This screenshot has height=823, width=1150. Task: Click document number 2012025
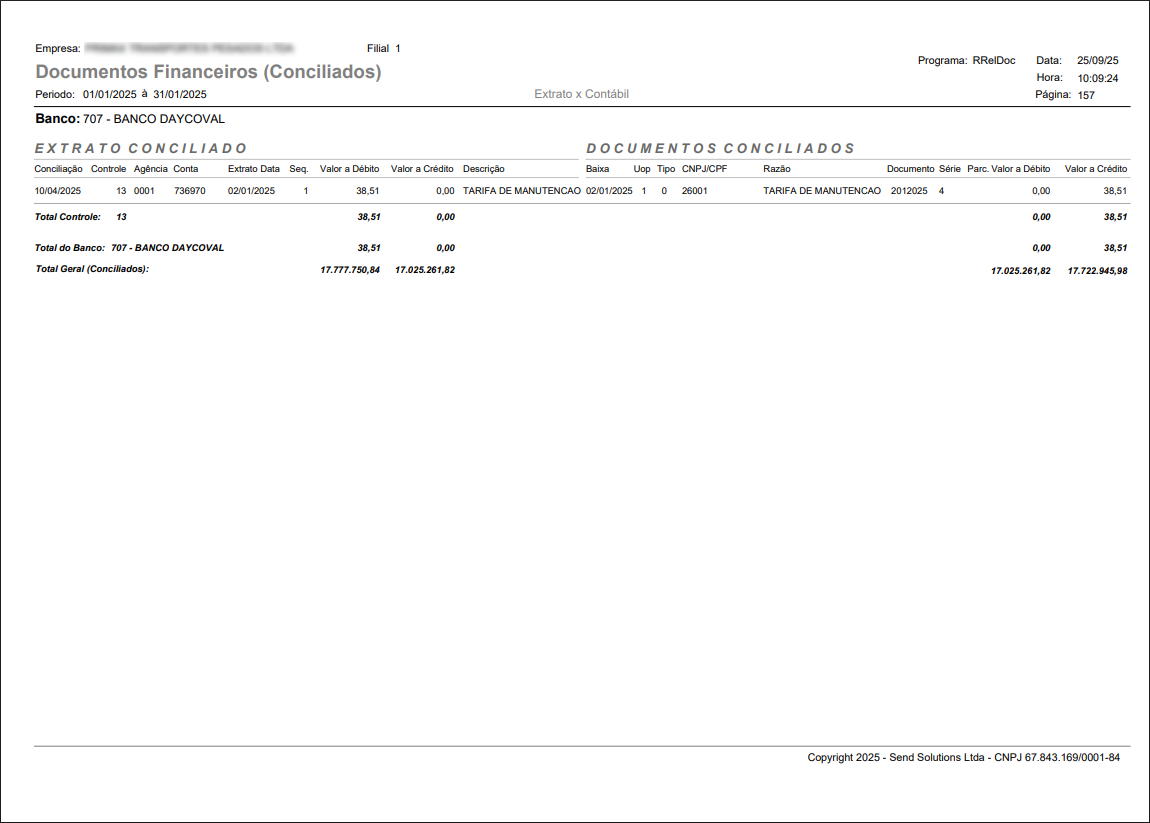click(909, 190)
